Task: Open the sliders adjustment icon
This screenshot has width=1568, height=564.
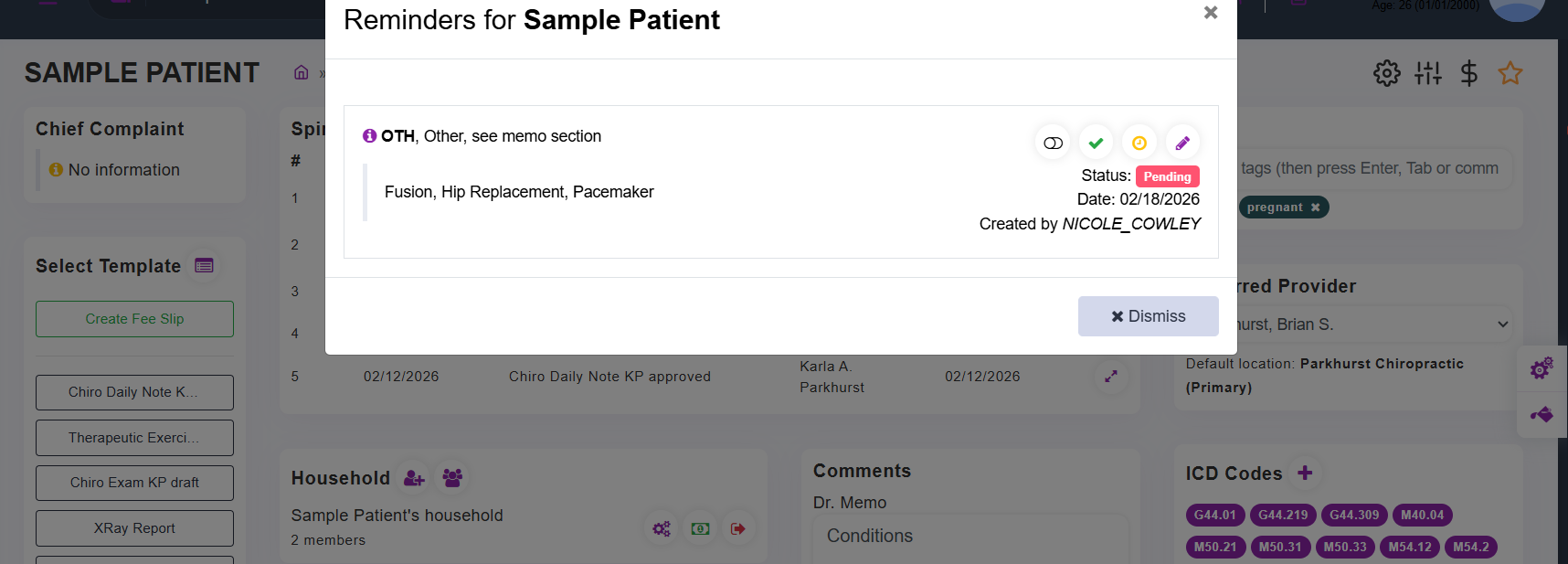Action: [x=1427, y=73]
